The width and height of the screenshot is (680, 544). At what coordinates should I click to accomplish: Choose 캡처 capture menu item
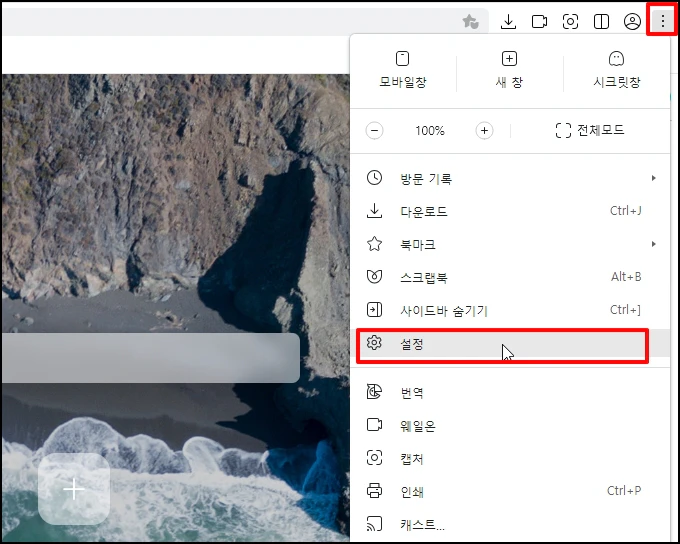pyautogui.click(x=510, y=458)
